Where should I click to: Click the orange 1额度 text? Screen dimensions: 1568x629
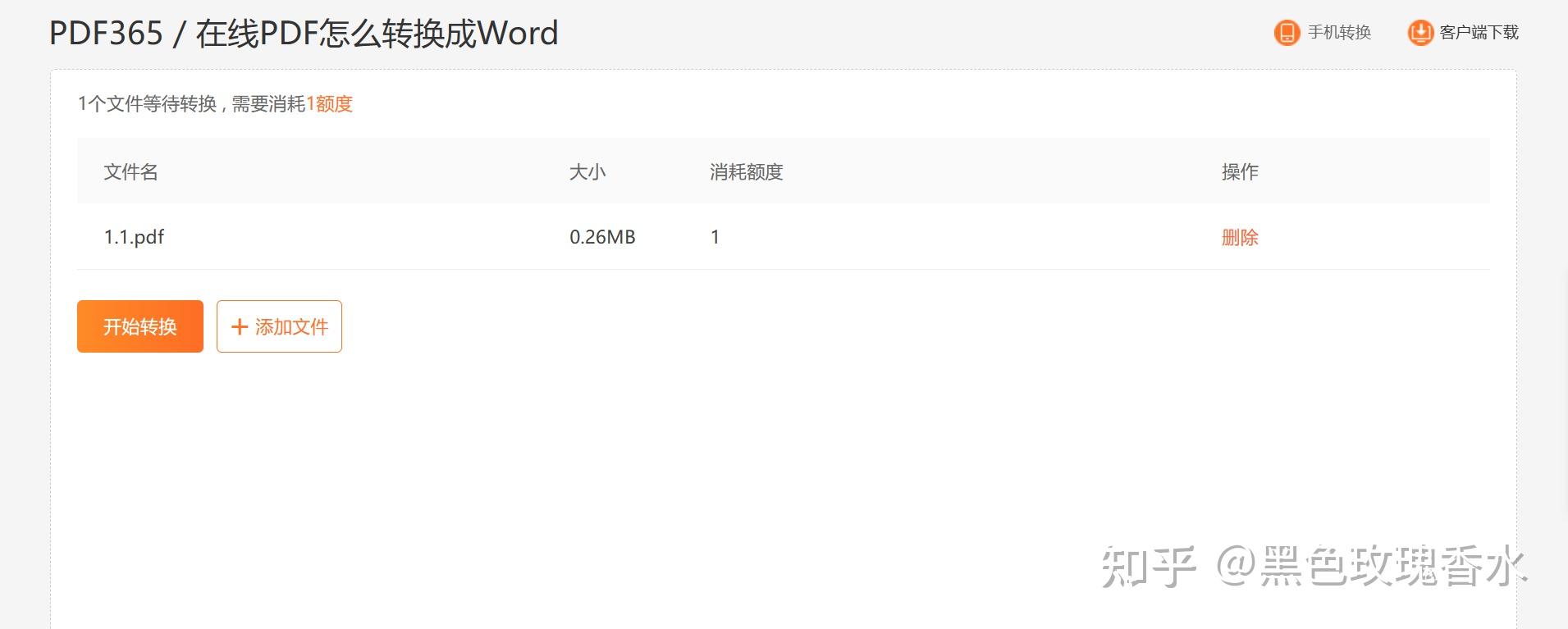pyautogui.click(x=329, y=104)
